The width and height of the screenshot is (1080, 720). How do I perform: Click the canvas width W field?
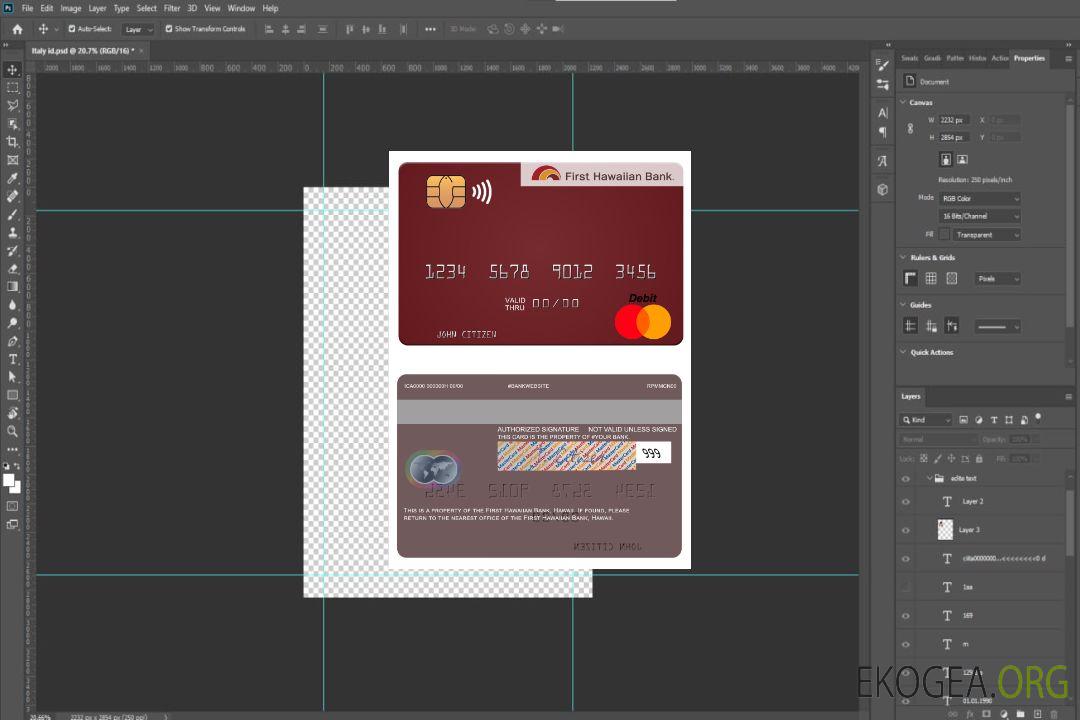(955, 120)
